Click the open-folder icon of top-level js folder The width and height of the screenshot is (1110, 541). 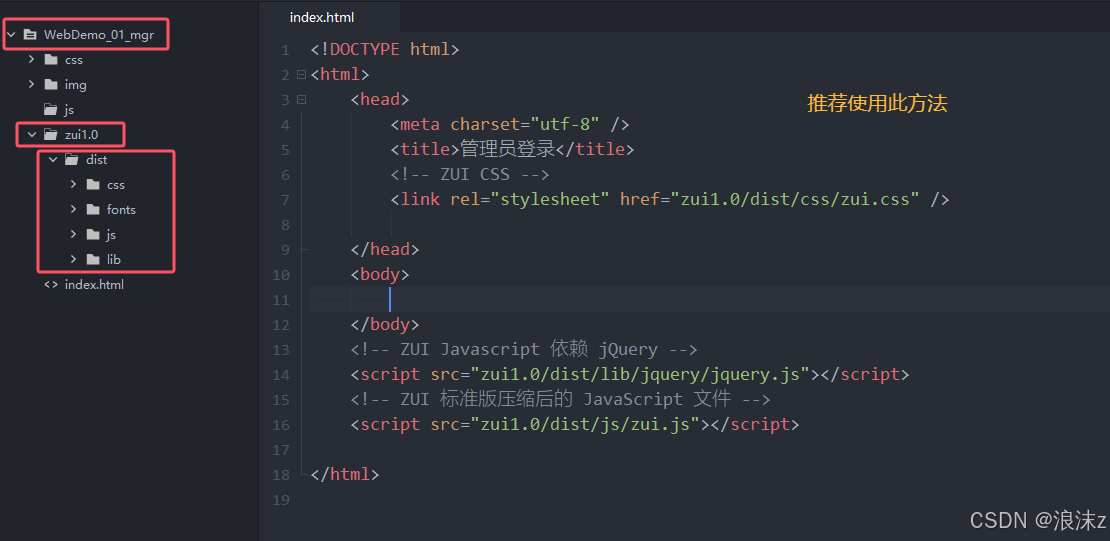coord(50,109)
